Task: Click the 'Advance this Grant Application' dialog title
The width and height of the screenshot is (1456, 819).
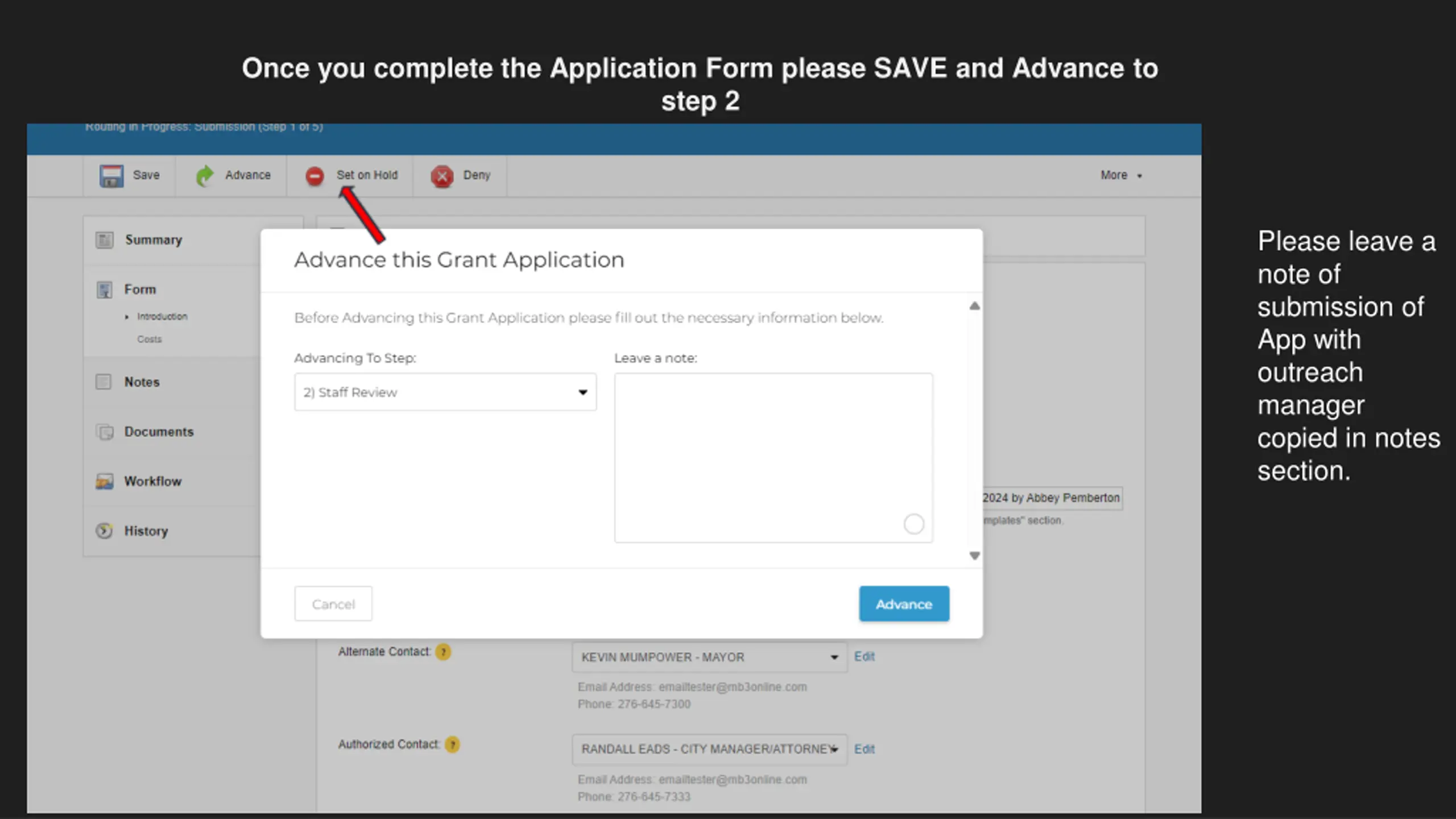Action: [459, 260]
